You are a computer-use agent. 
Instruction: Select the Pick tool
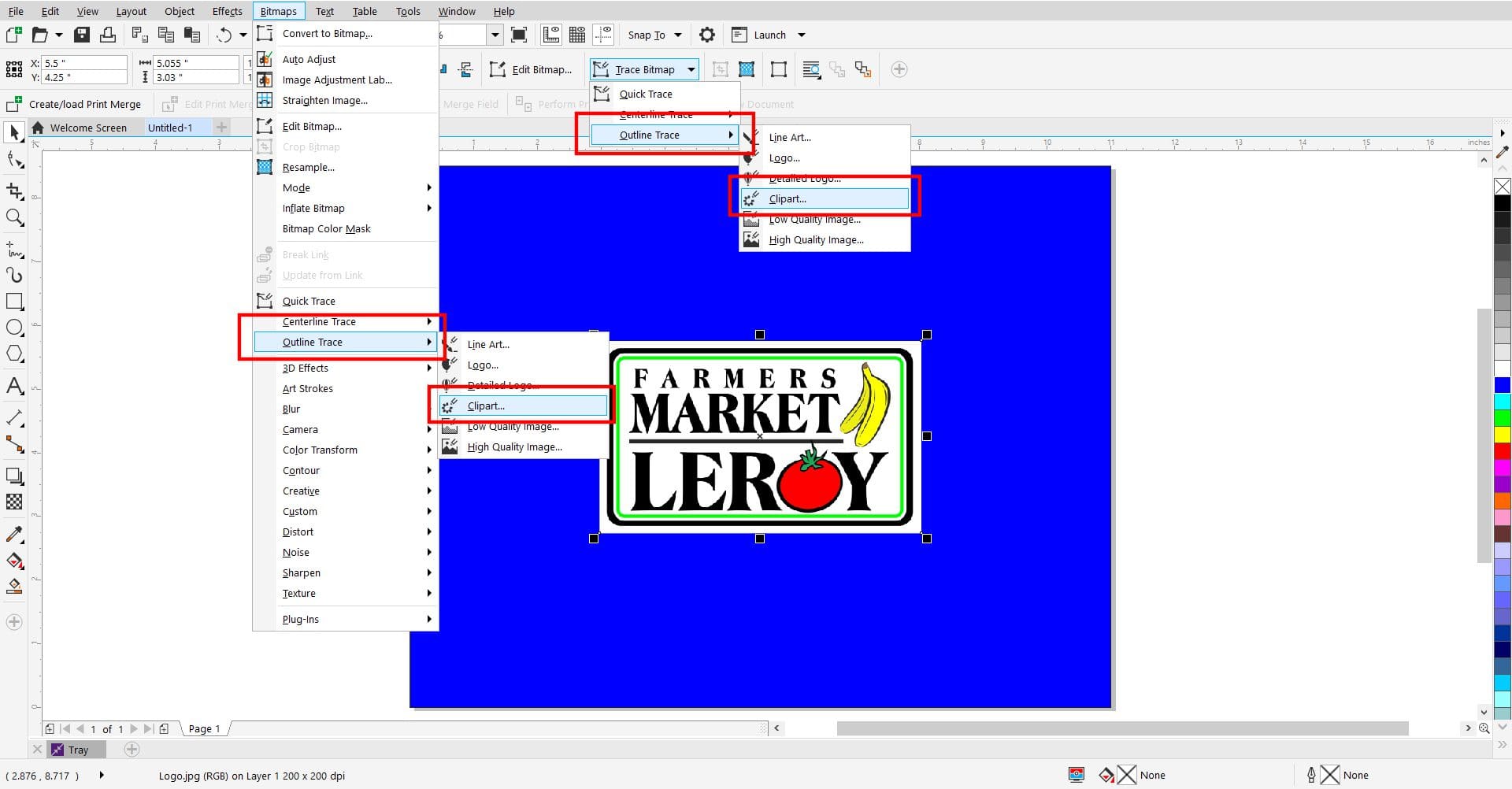click(x=14, y=132)
